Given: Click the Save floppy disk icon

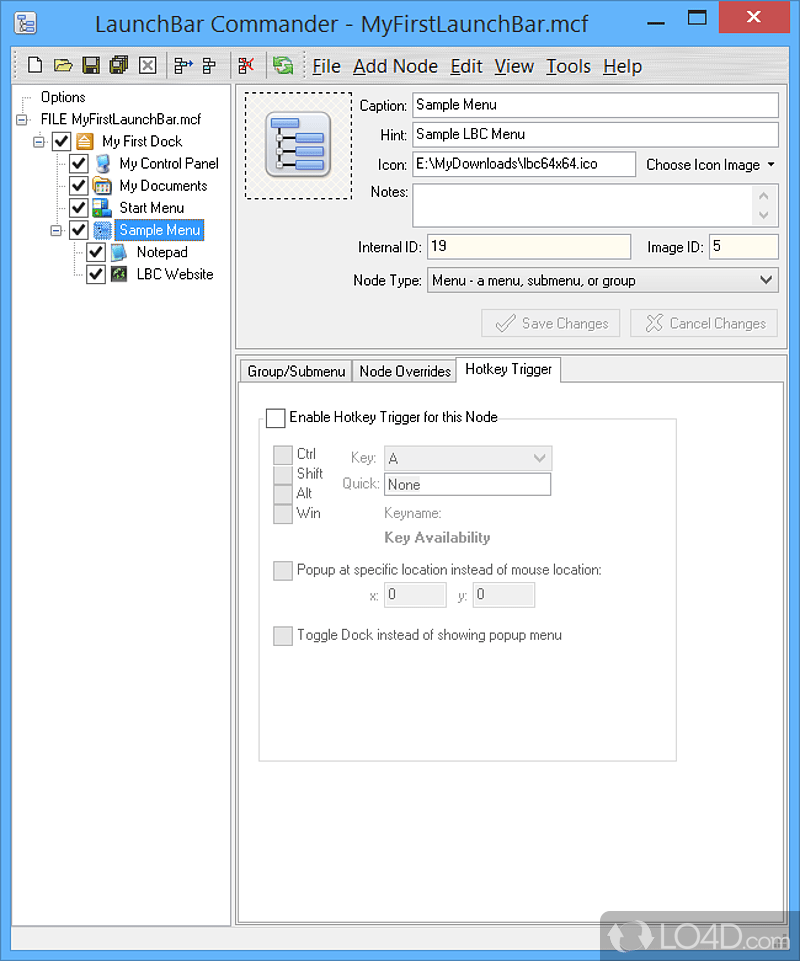Looking at the screenshot, I should tap(91, 65).
